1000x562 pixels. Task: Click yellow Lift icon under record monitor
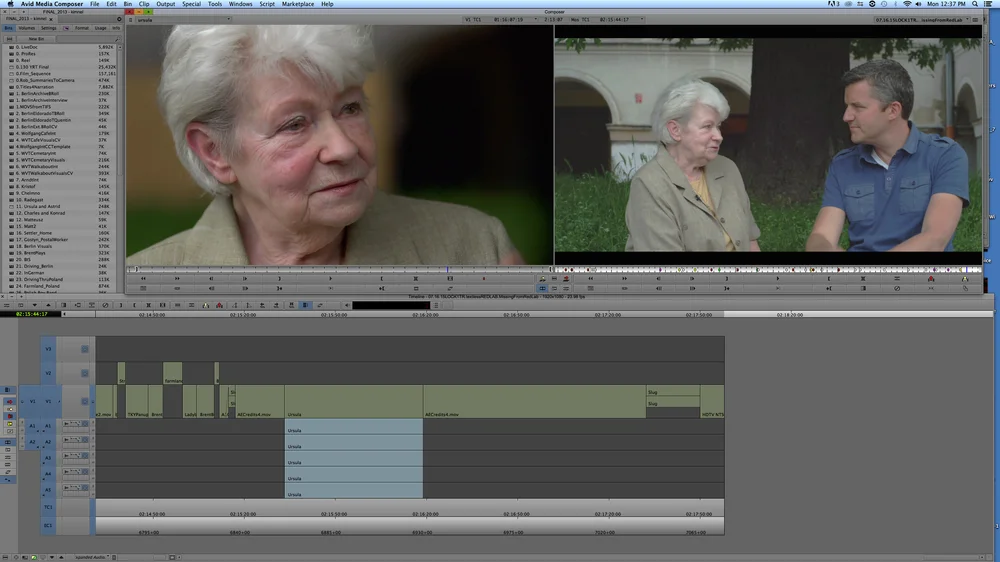coord(964,279)
